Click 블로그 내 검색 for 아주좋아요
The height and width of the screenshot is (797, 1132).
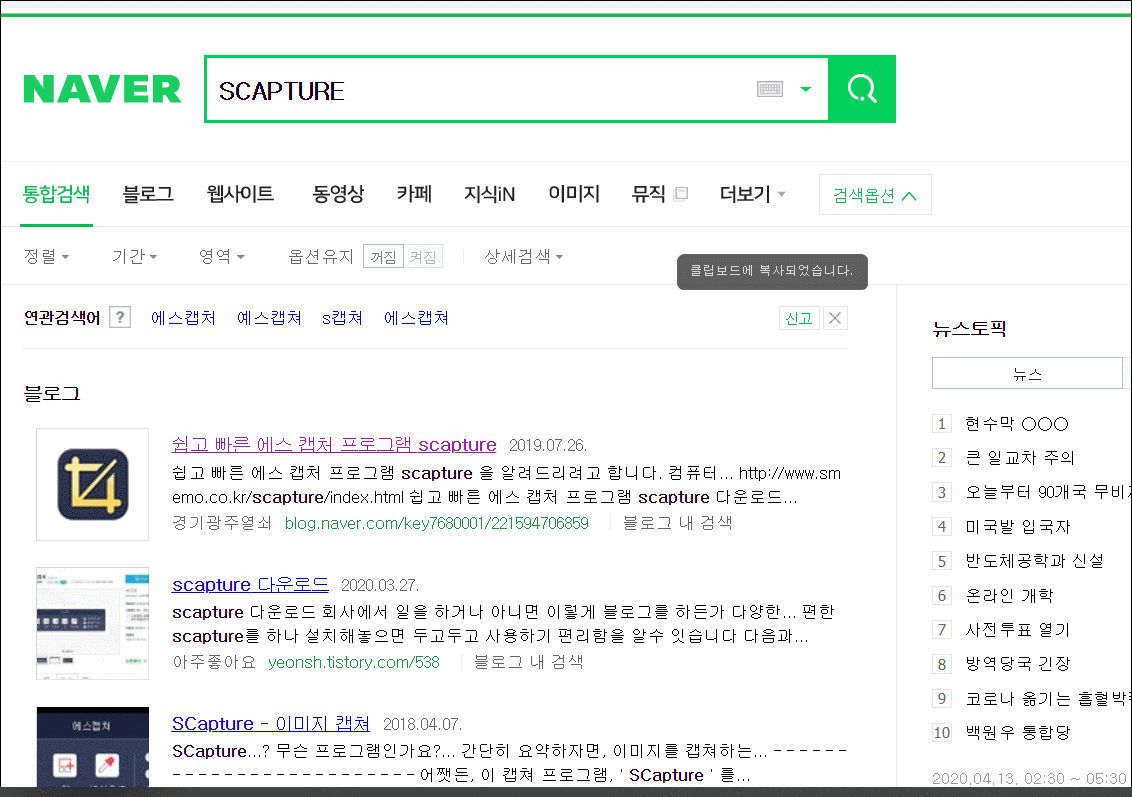click(x=528, y=663)
